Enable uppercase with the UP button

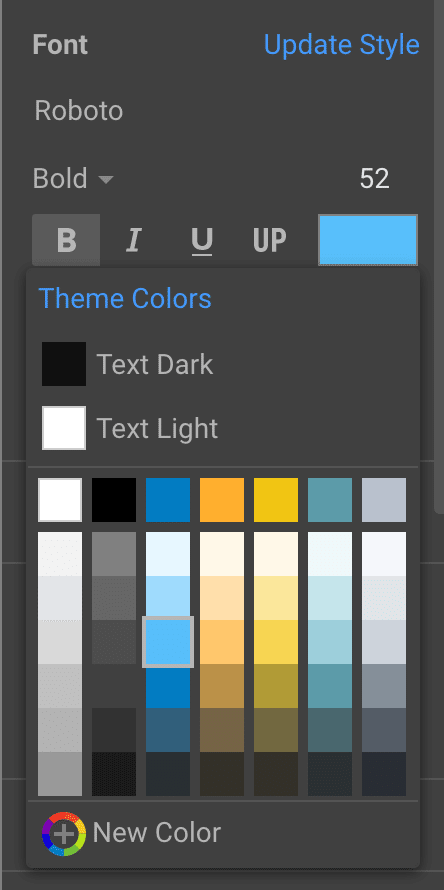click(270, 240)
